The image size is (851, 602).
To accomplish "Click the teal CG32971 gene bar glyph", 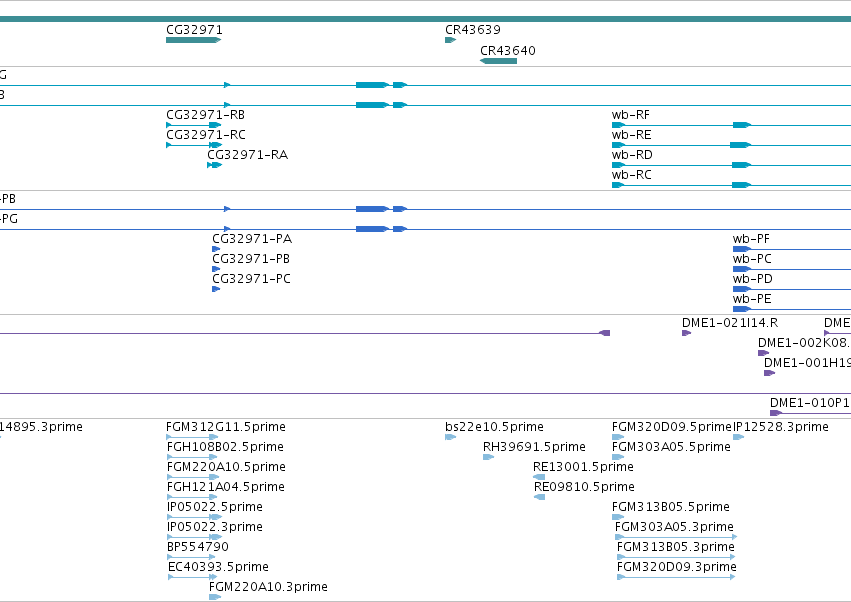I will (x=194, y=40).
